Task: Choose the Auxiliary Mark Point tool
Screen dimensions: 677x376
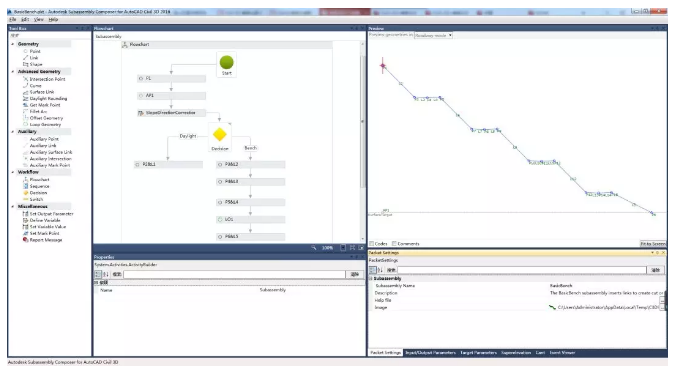Action: click(x=50, y=165)
